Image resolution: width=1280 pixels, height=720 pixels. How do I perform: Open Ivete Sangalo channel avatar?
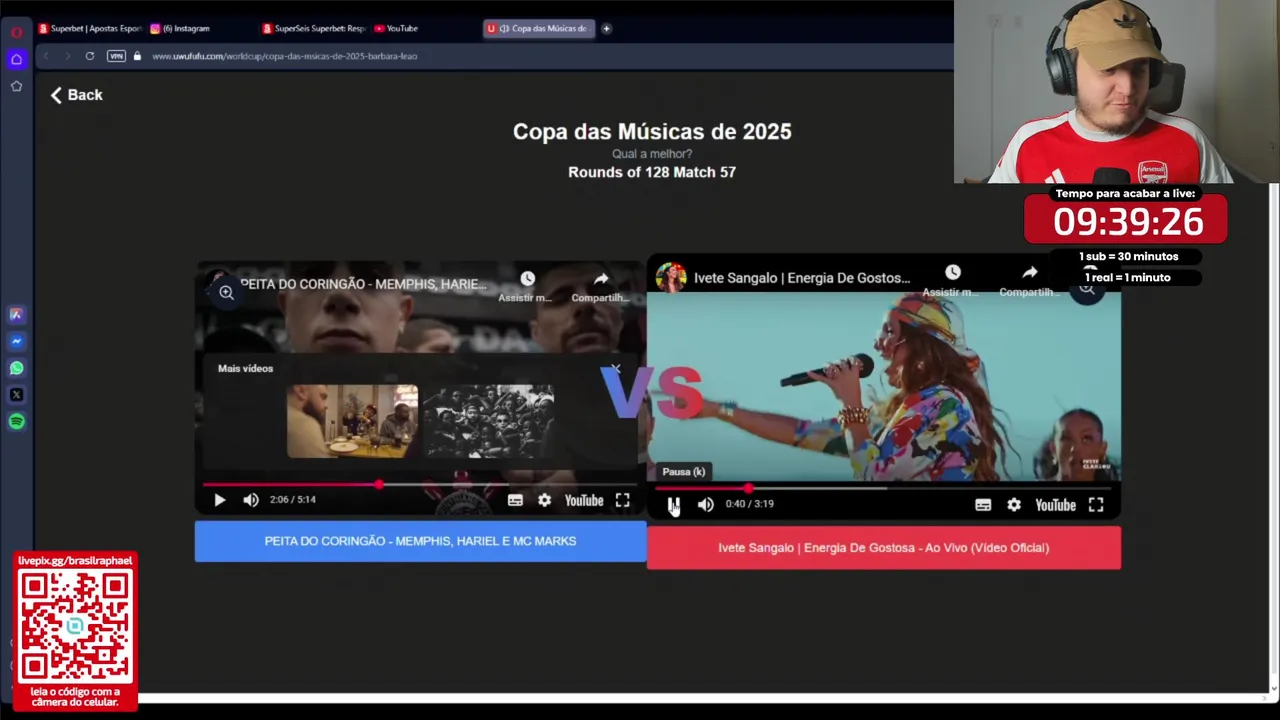pyautogui.click(x=671, y=278)
